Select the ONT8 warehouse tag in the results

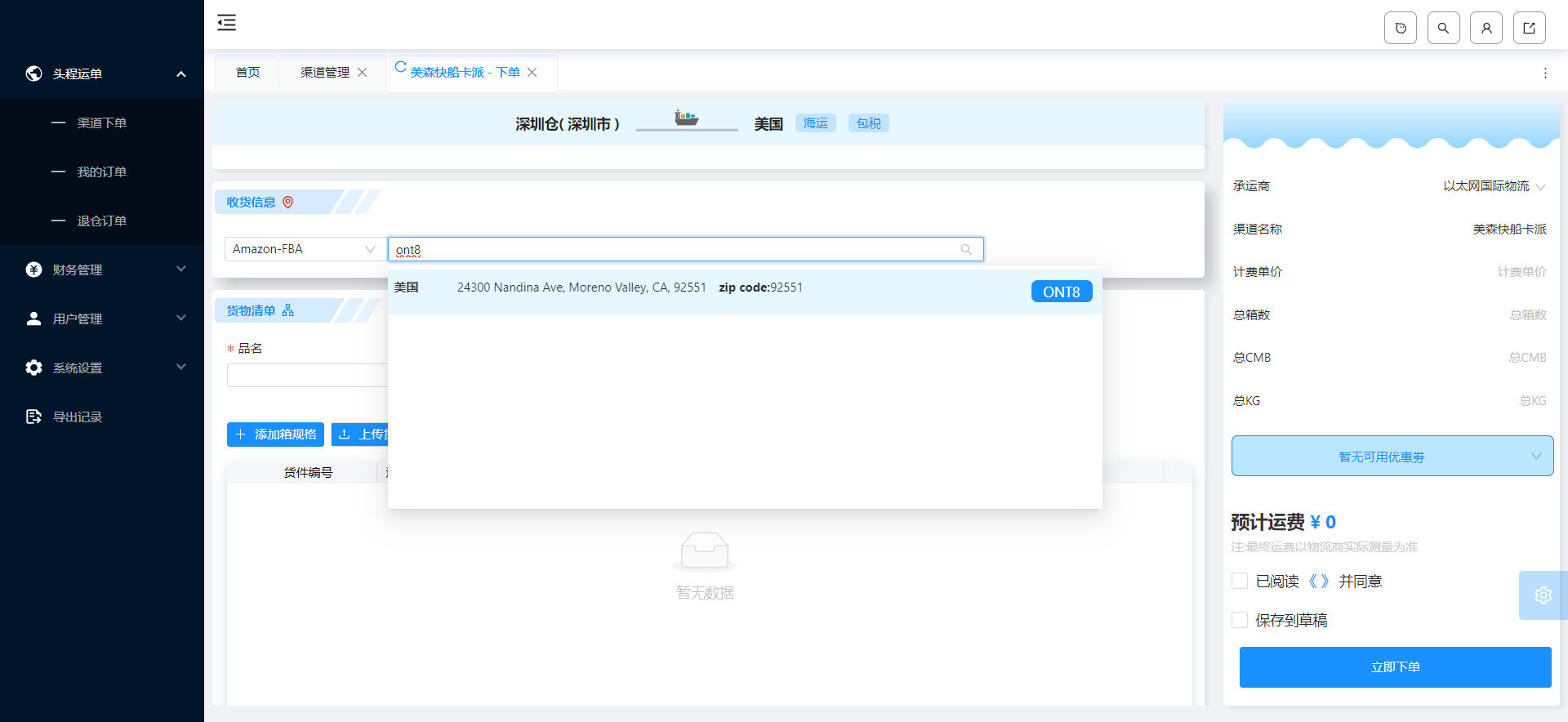point(1062,292)
